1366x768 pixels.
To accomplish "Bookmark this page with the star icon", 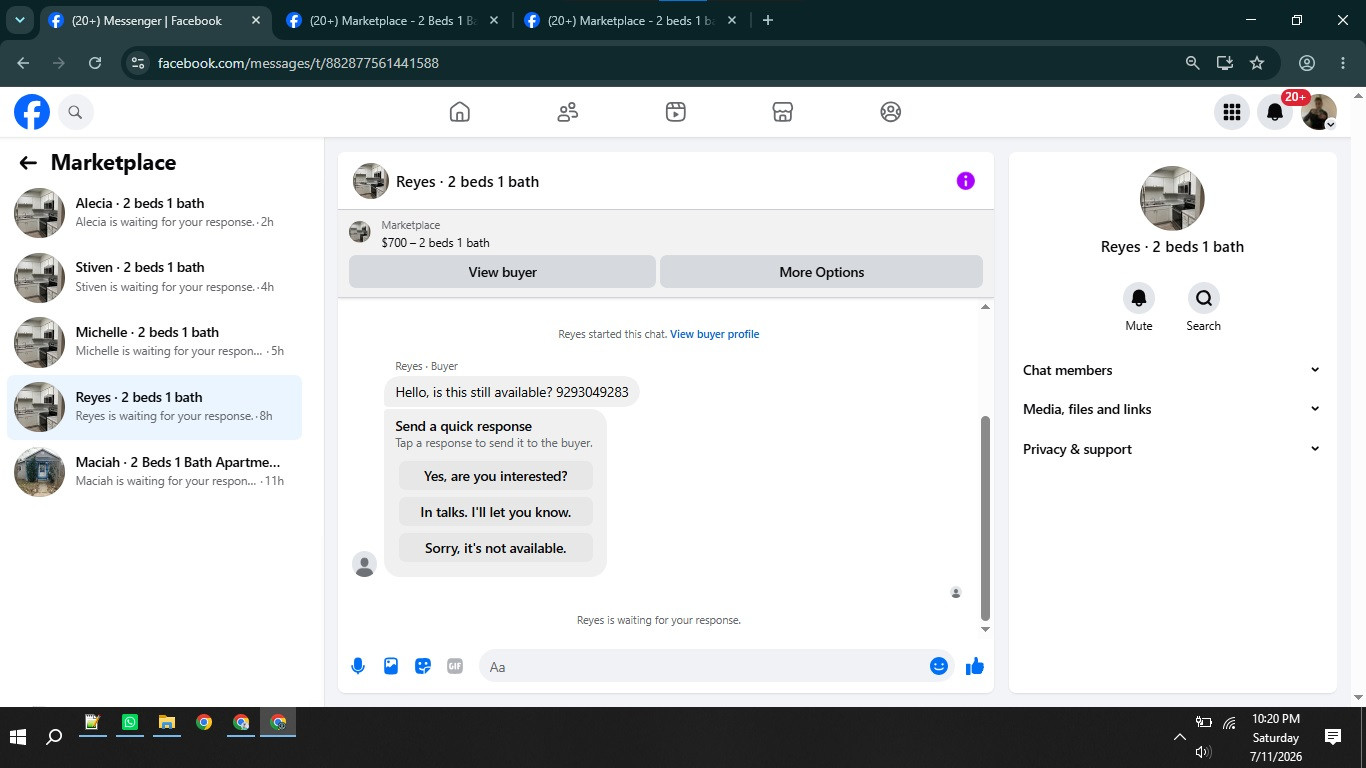I will (1257, 63).
